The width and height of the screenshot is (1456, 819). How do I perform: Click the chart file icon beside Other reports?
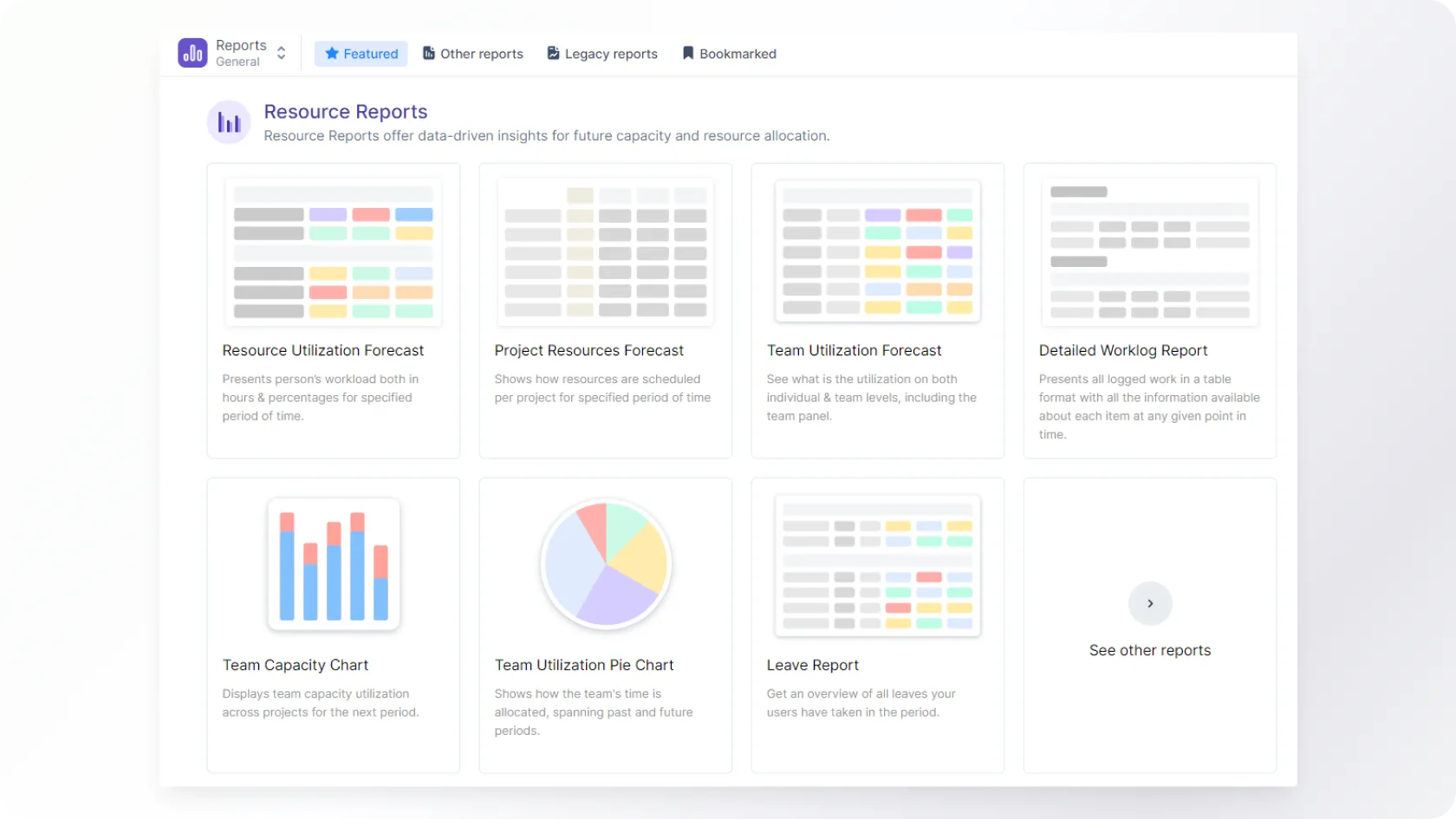point(429,54)
